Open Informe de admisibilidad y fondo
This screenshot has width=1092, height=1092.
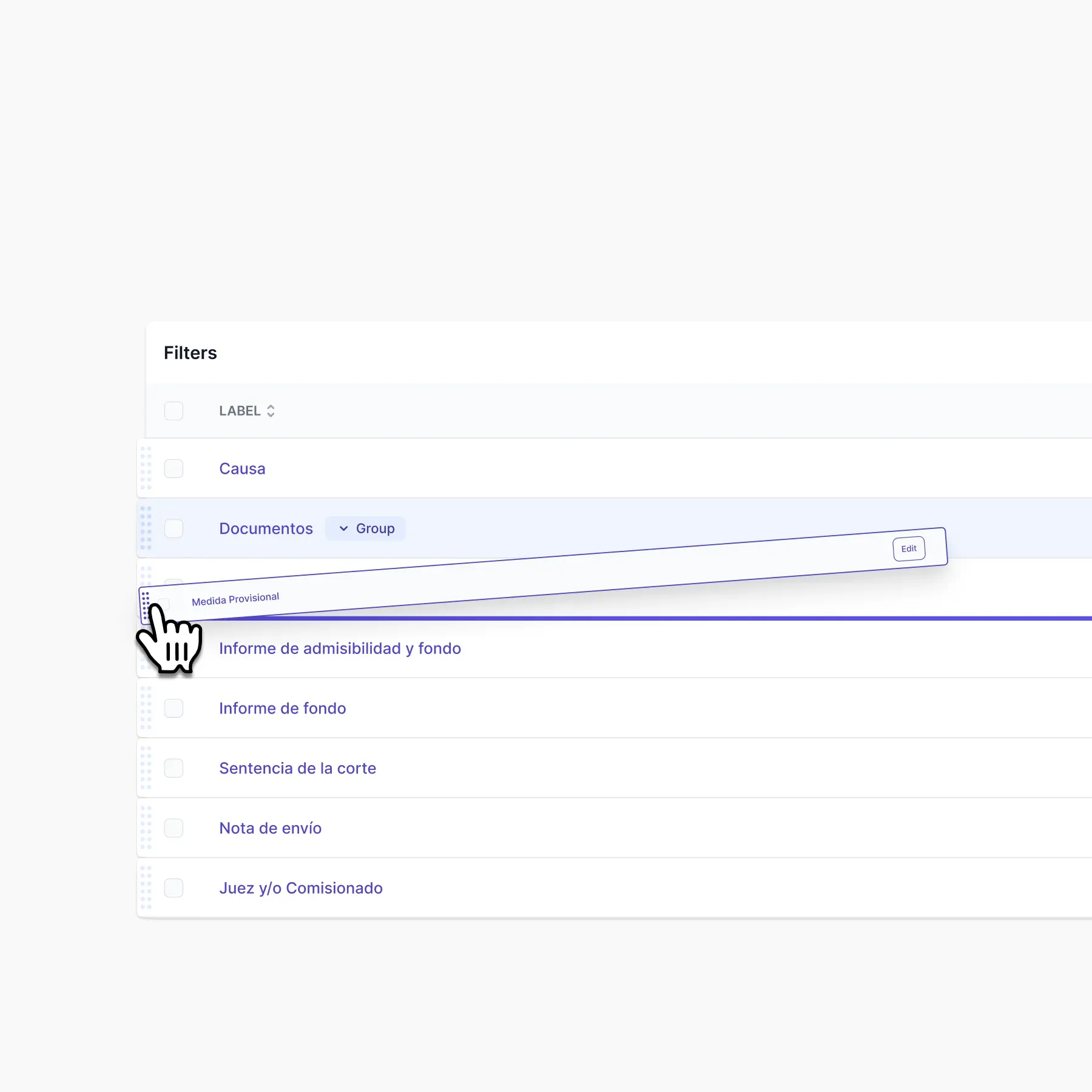340,649
